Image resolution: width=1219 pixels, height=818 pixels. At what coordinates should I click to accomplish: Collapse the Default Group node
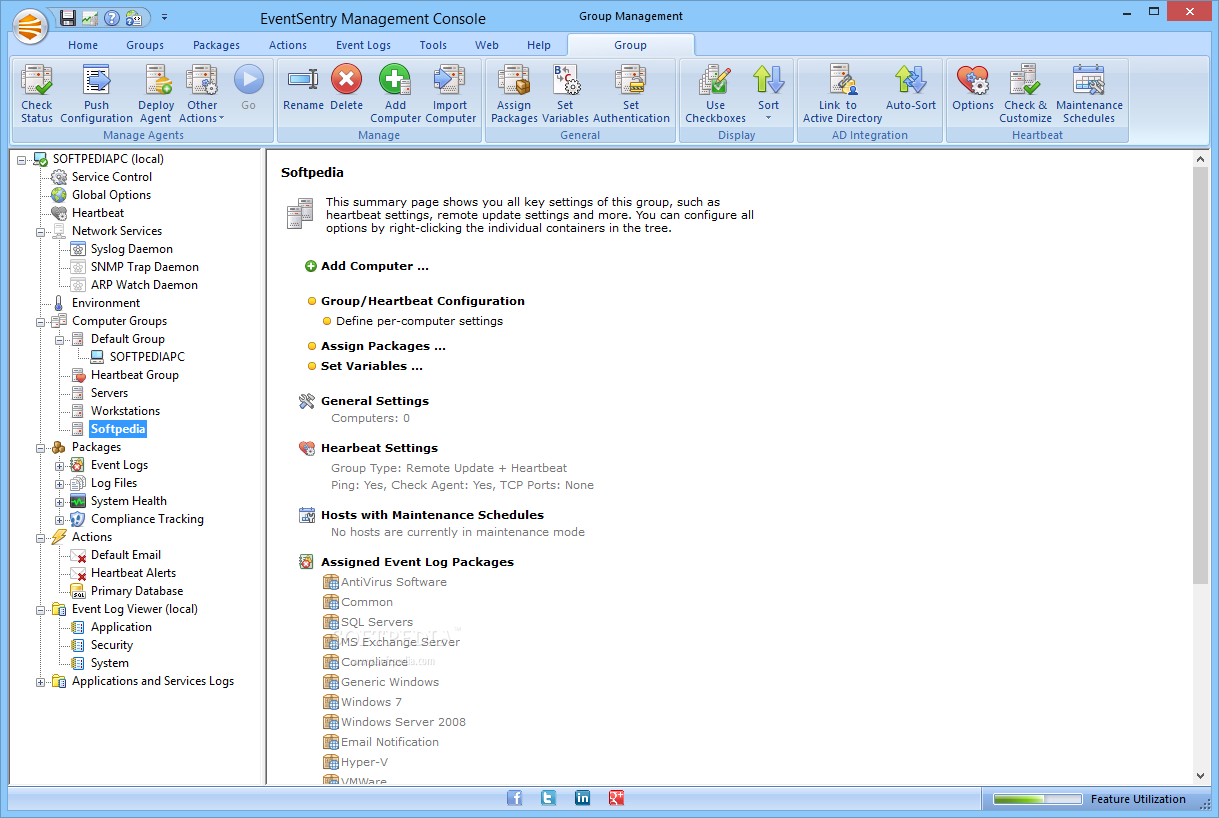click(x=60, y=339)
